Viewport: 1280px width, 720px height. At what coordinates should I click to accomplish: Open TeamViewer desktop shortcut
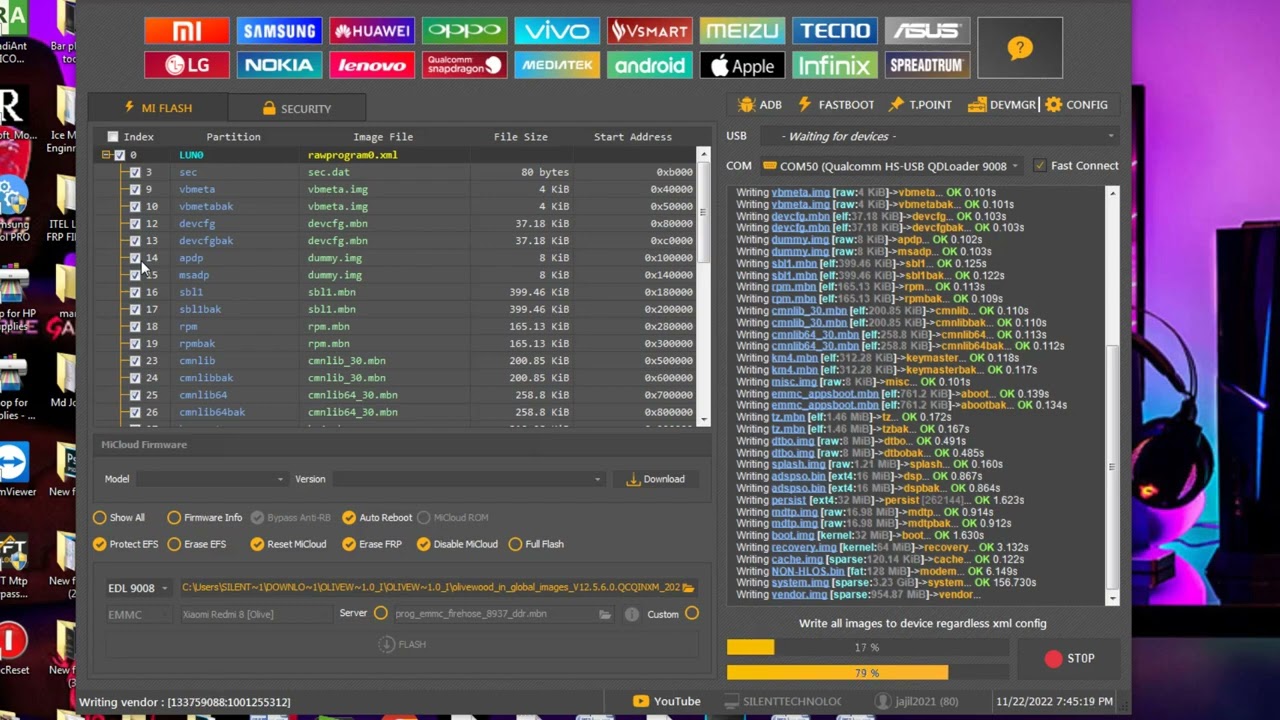pyautogui.click(x=16, y=469)
